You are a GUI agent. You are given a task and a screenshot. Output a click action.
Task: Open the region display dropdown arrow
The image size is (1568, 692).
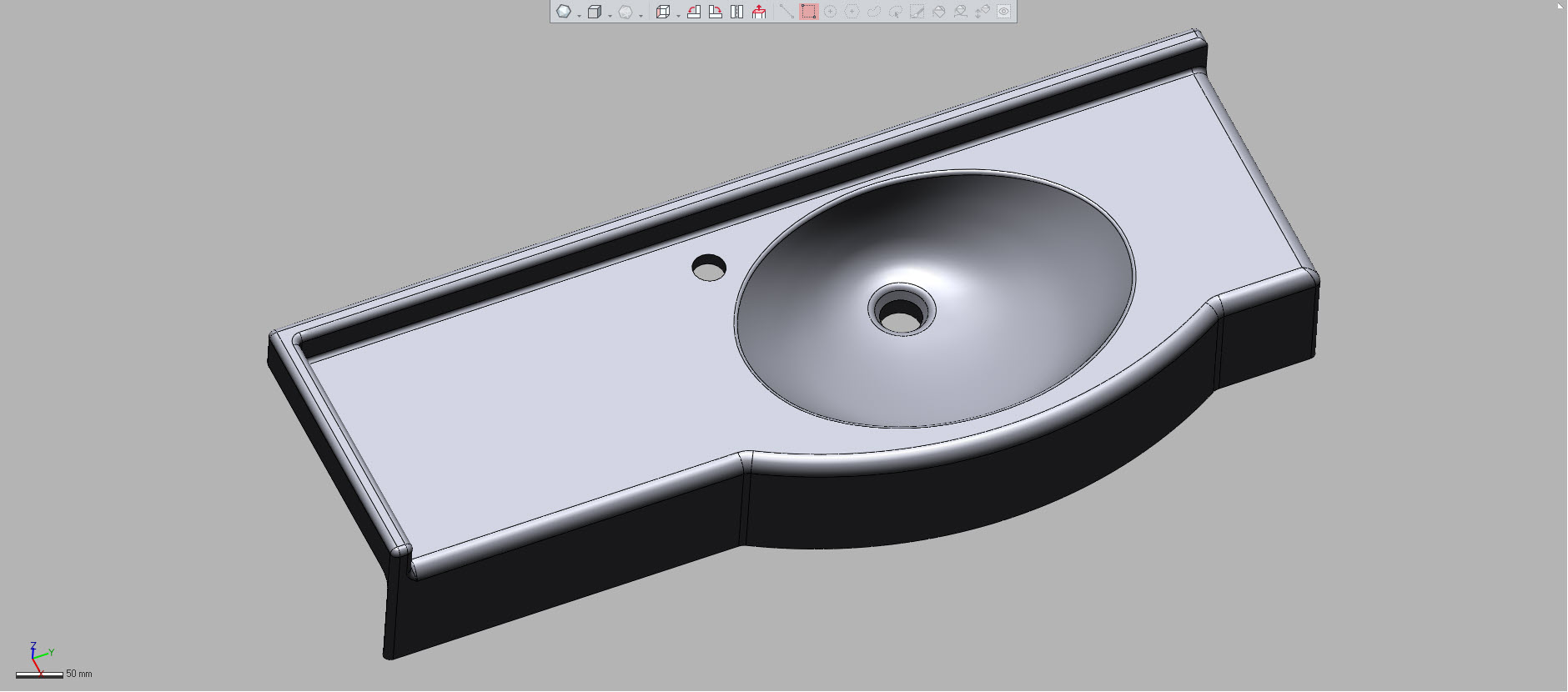point(641,15)
